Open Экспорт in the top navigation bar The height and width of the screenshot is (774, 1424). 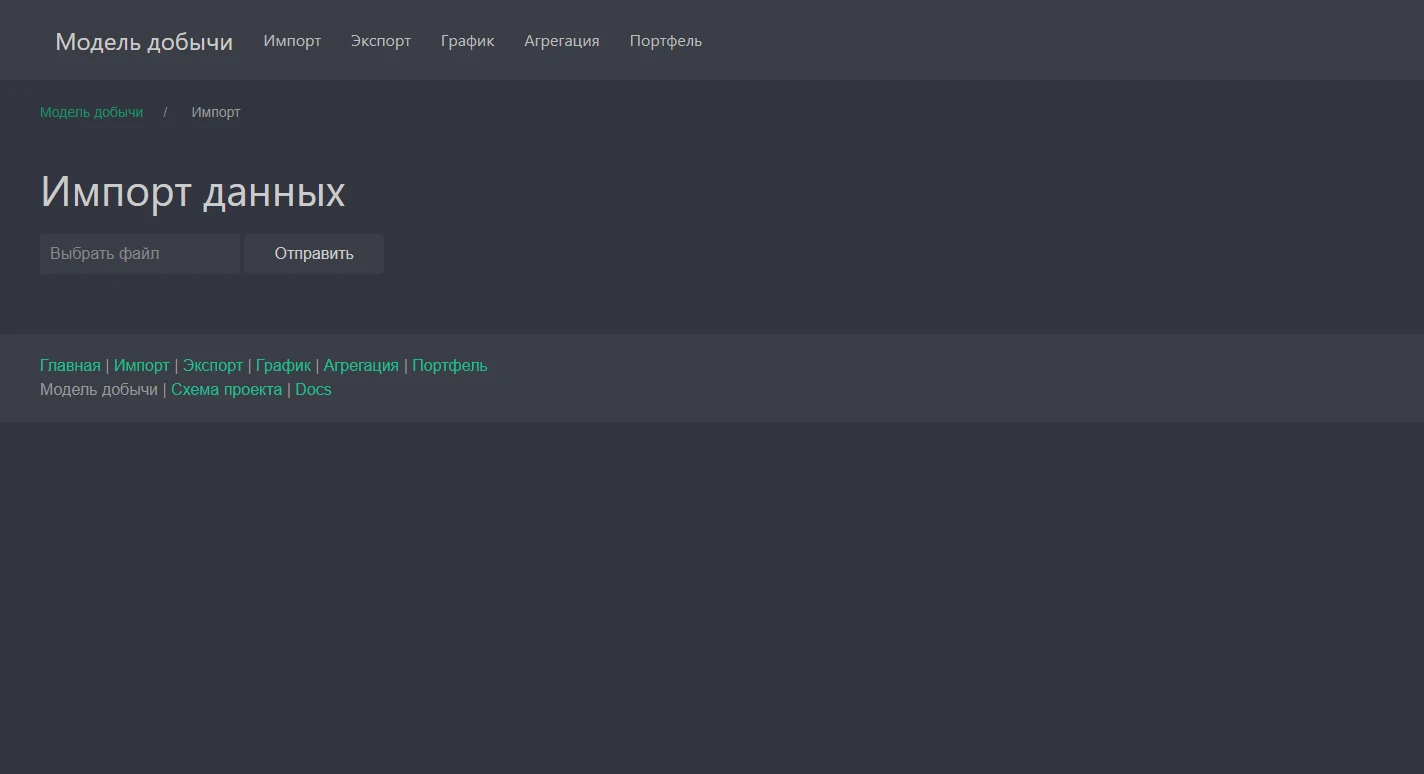[380, 41]
